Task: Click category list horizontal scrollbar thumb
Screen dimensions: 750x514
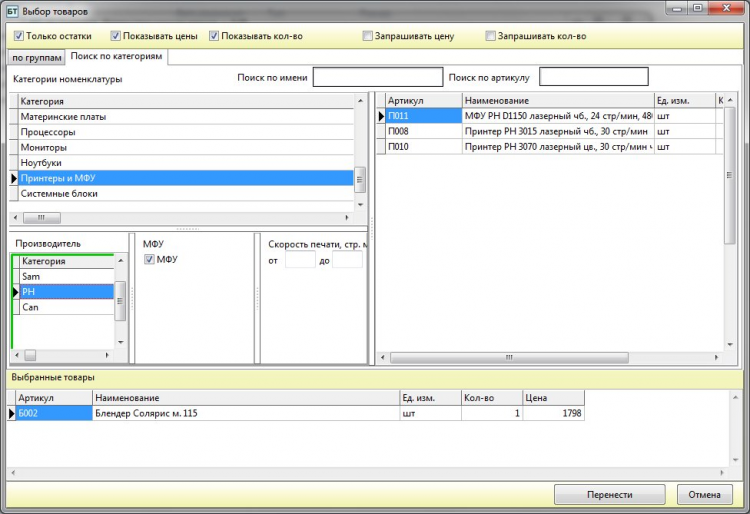Action: [42, 218]
